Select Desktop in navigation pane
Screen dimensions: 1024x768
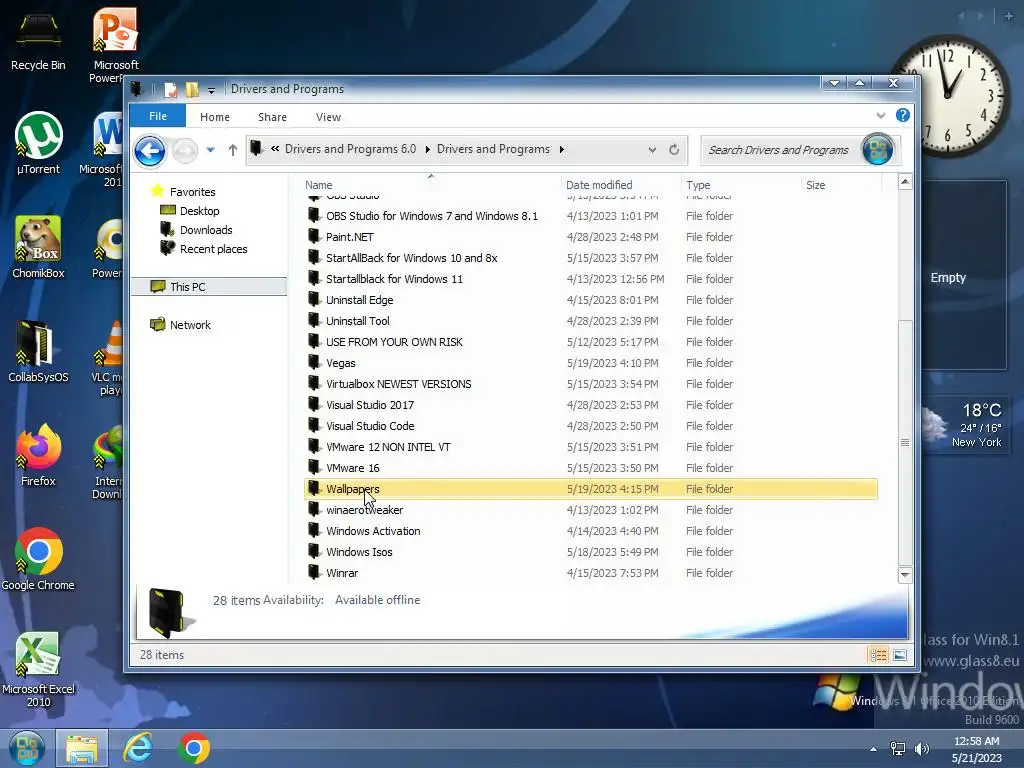[x=199, y=211]
